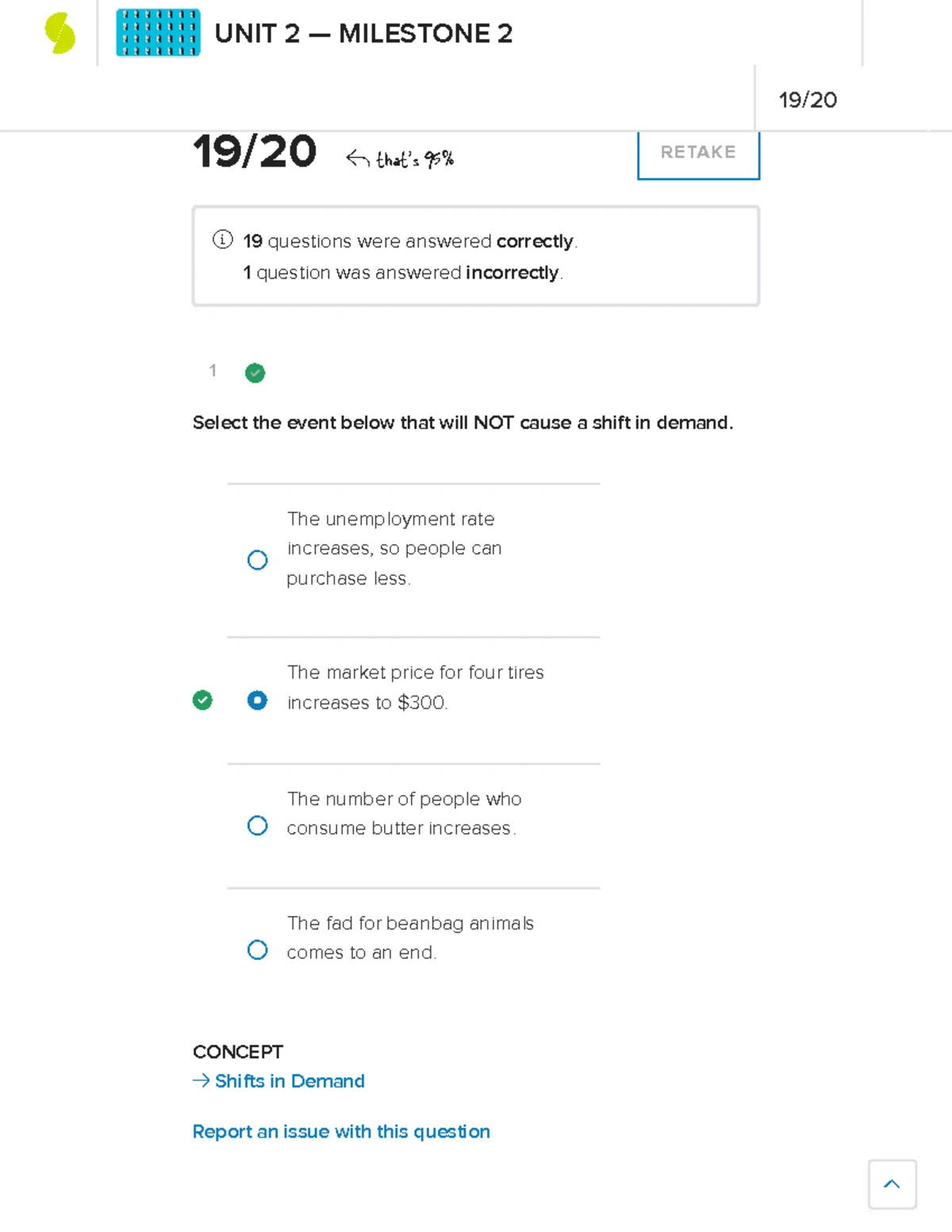Select the butter consumption answer option
This screenshot has height=1232, width=952.
tap(257, 826)
